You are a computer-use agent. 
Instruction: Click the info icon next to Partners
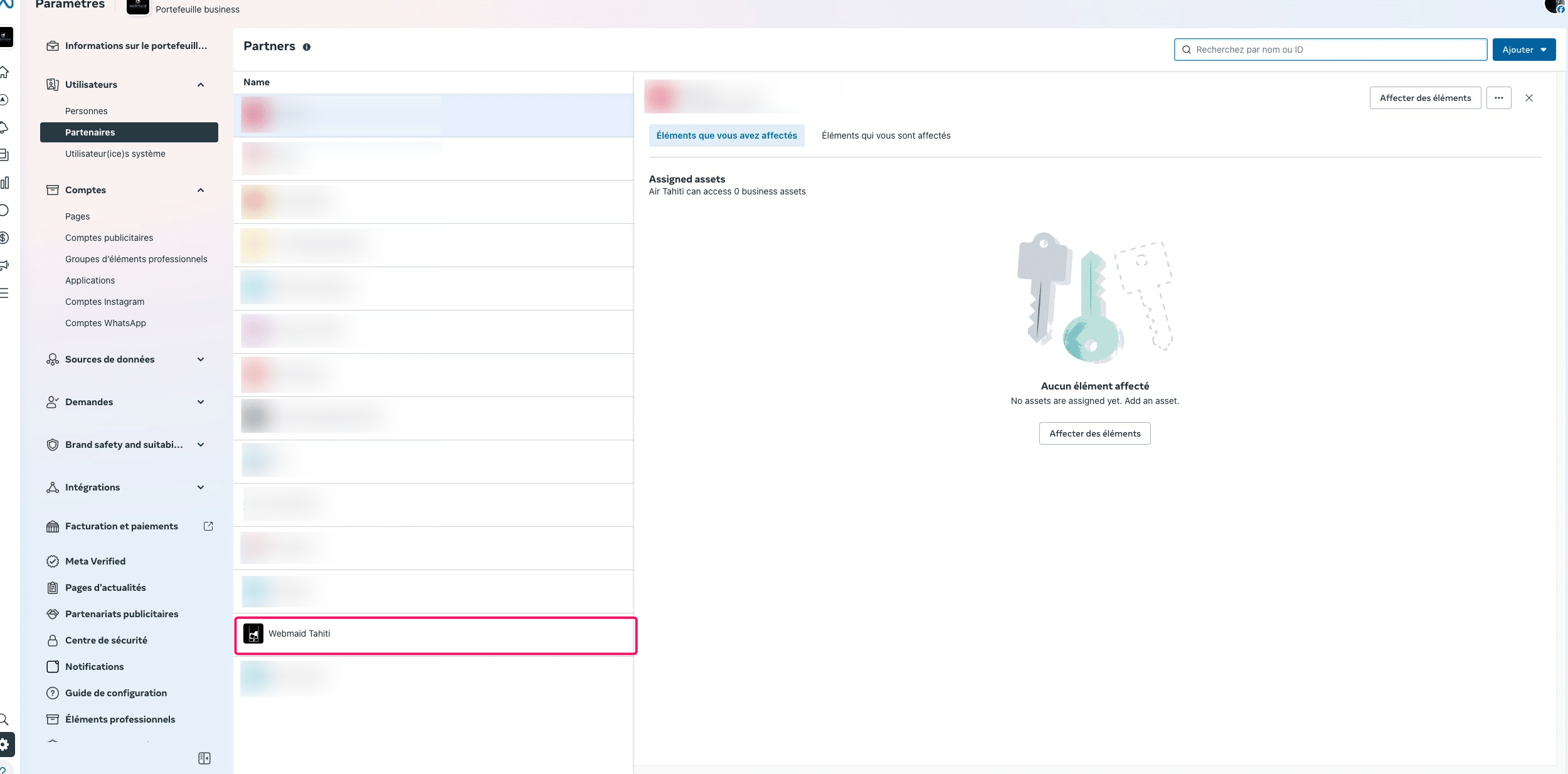[x=307, y=47]
